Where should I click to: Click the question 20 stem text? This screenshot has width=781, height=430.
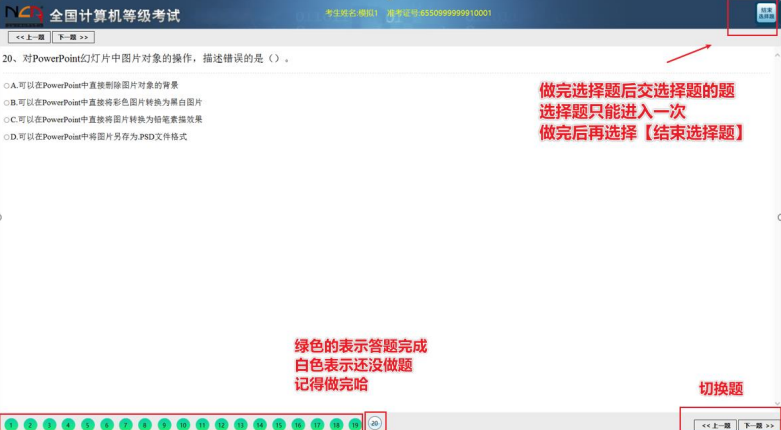pyautogui.click(x=146, y=59)
